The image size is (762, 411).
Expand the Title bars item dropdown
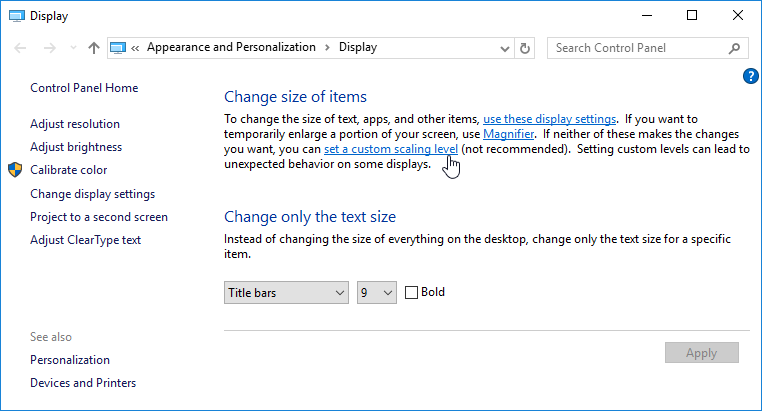click(x=286, y=292)
